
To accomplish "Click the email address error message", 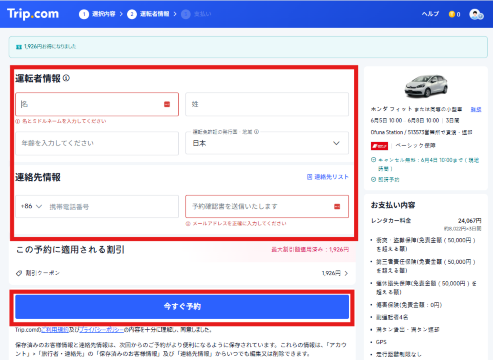I will pyautogui.click(x=239, y=224).
